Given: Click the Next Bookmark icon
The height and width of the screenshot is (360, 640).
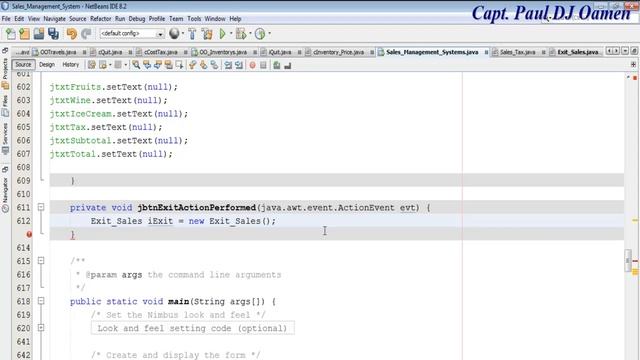Looking at the screenshot, I should point(203,65).
